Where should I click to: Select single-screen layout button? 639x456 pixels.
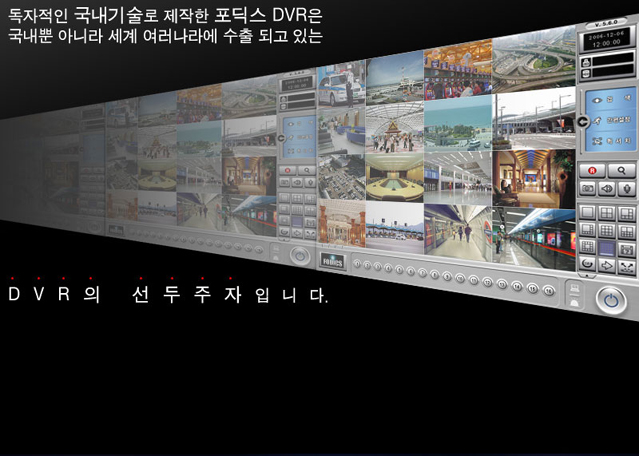pyautogui.click(x=587, y=213)
